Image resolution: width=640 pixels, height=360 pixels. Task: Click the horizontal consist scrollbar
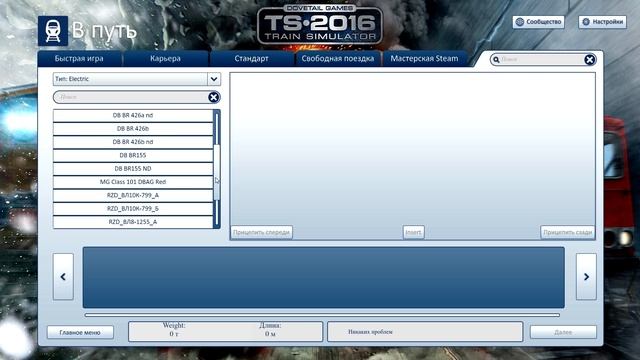pos(322,315)
